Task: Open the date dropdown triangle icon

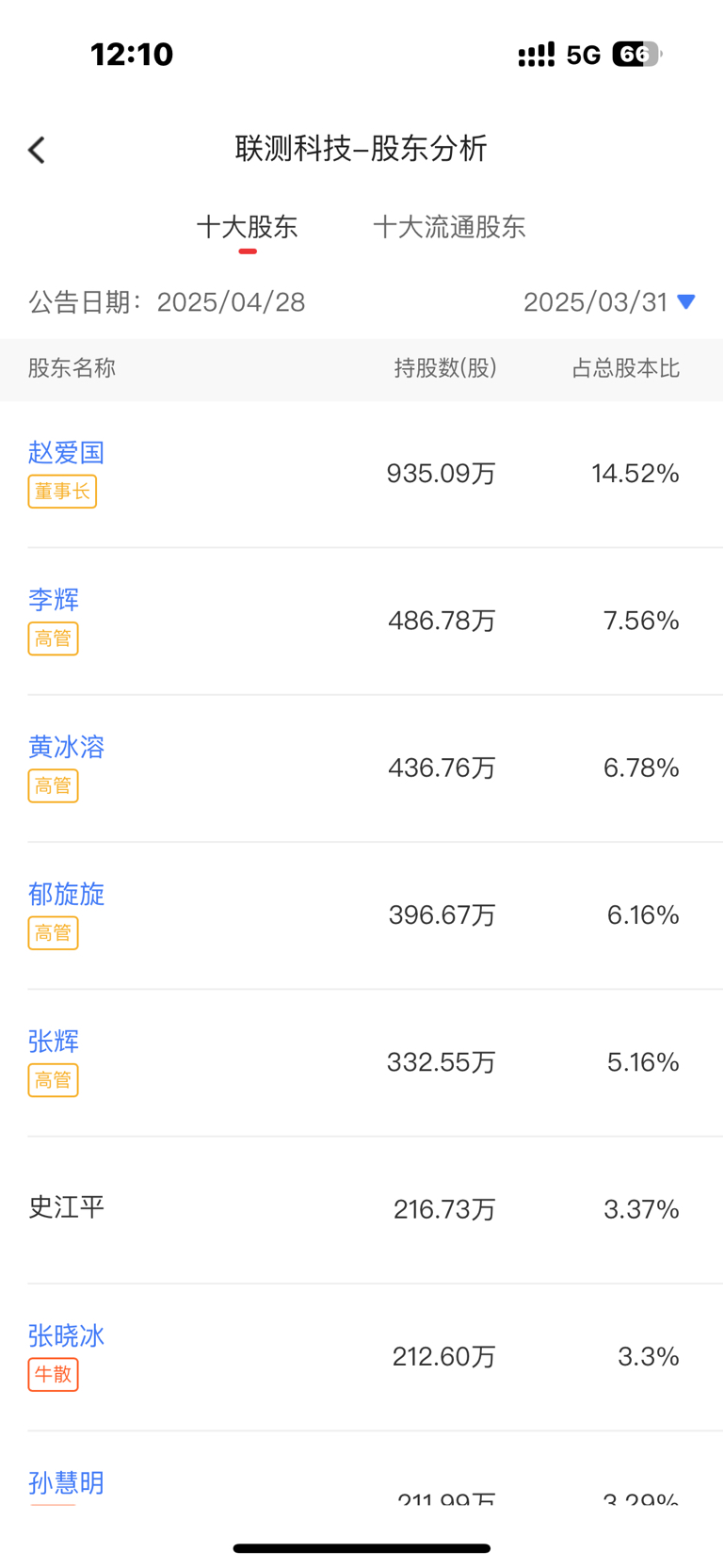Action: 686,302
